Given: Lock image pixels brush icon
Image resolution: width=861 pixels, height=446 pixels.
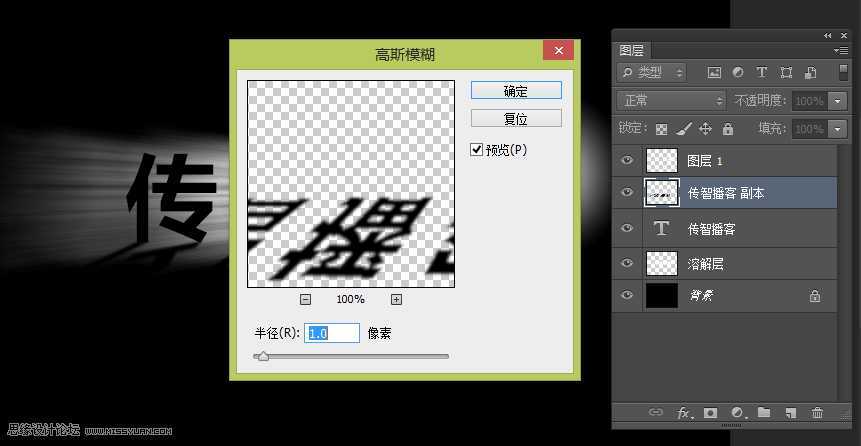Looking at the screenshot, I should (684, 129).
